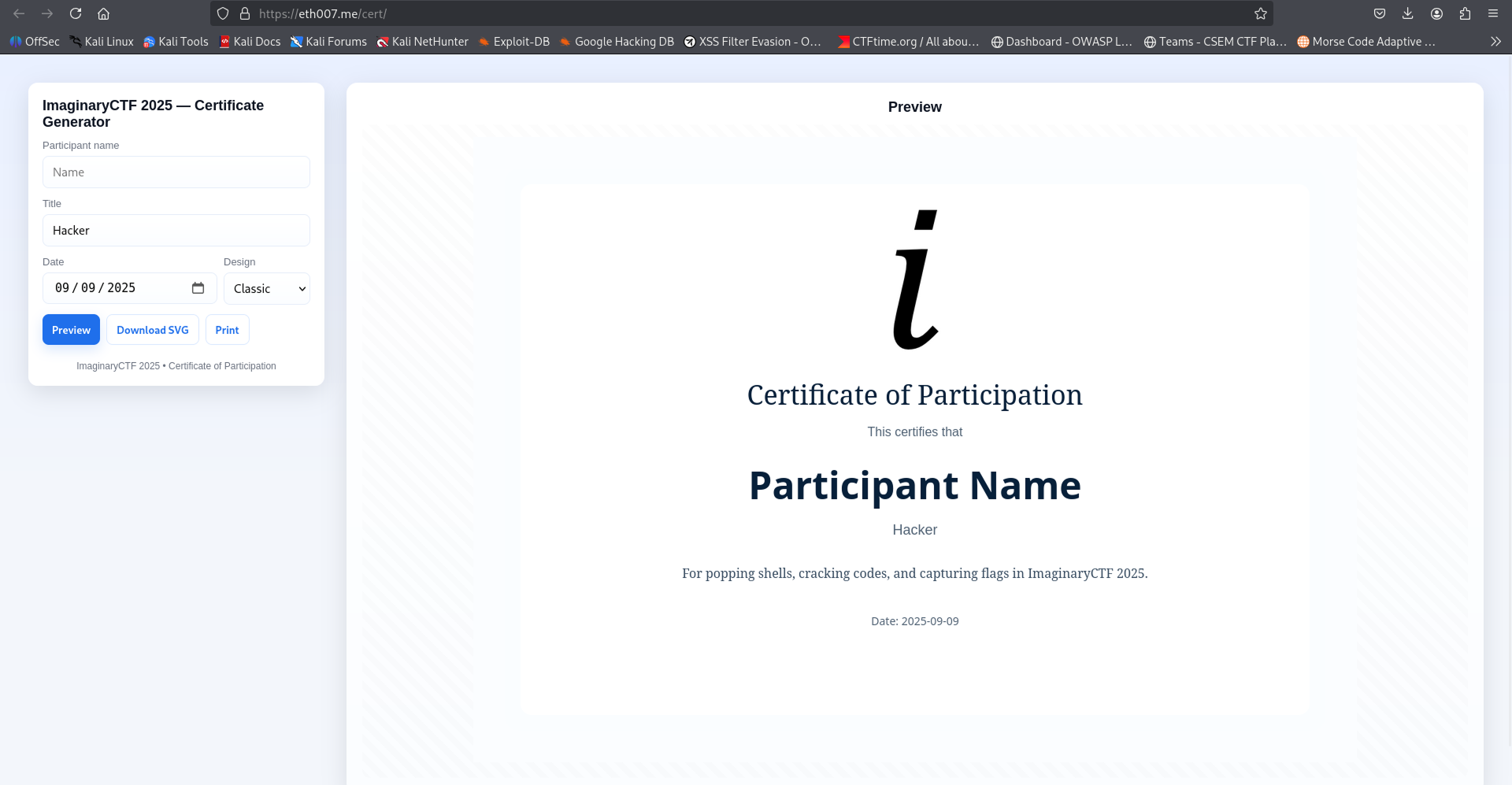Open the Morse Code Adaptive bookmark
Screen dimensions: 1512x785
pyautogui.click(x=1366, y=42)
